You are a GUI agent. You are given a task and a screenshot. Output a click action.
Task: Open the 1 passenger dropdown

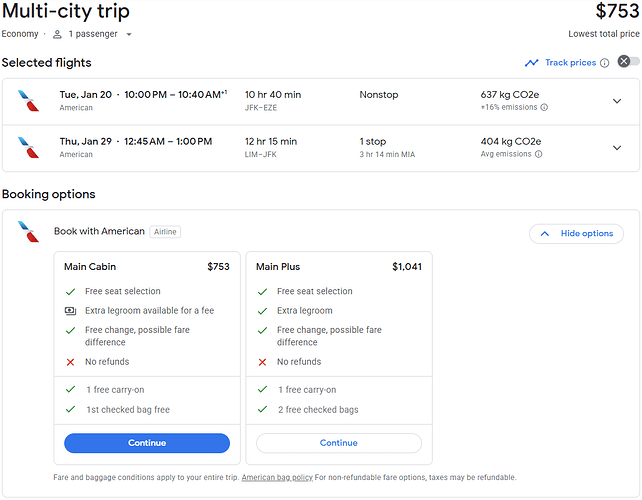99,34
